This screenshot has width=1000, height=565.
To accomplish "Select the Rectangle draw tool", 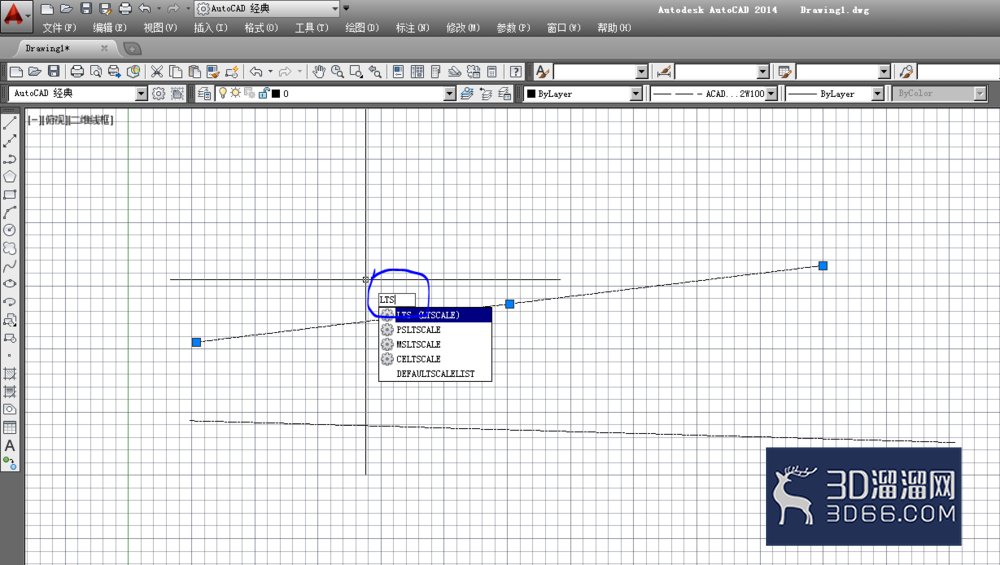I will [10, 194].
